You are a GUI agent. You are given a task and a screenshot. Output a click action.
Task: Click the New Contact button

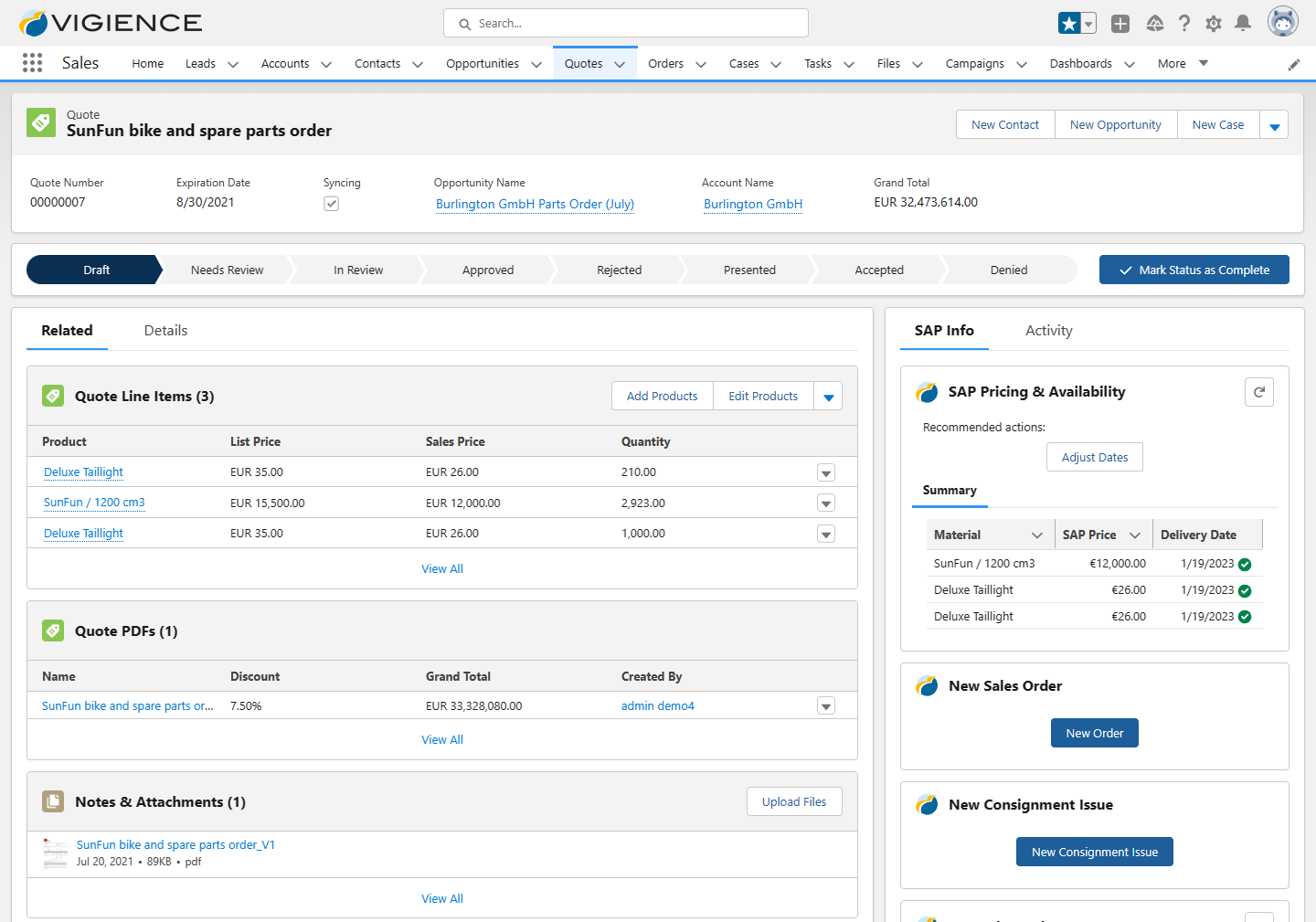click(x=1005, y=125)
